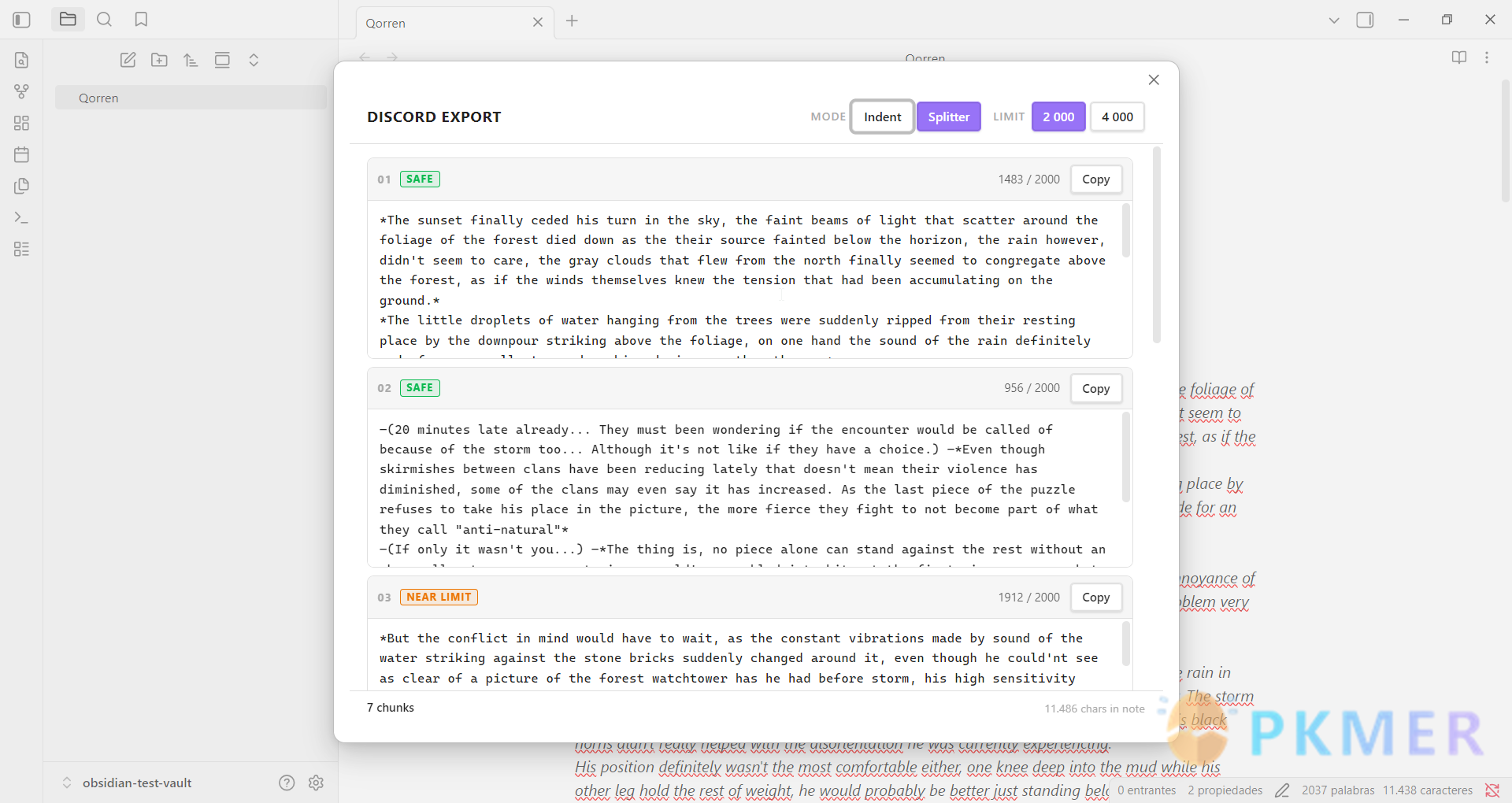The width and height of the screenshot is (1512, 803).
Task: Copy chunk 02
Action: tap(1095, 388)
